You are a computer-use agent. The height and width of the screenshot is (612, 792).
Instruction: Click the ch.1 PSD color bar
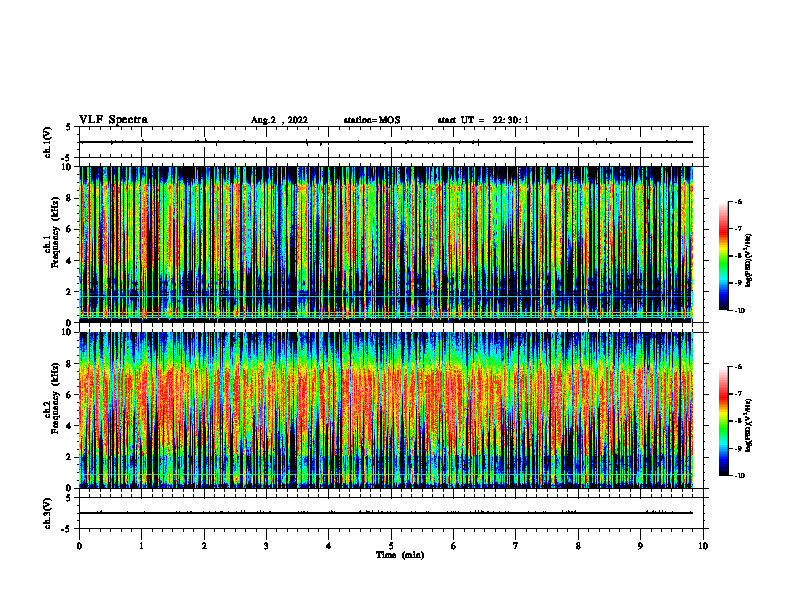click(723, 256)
